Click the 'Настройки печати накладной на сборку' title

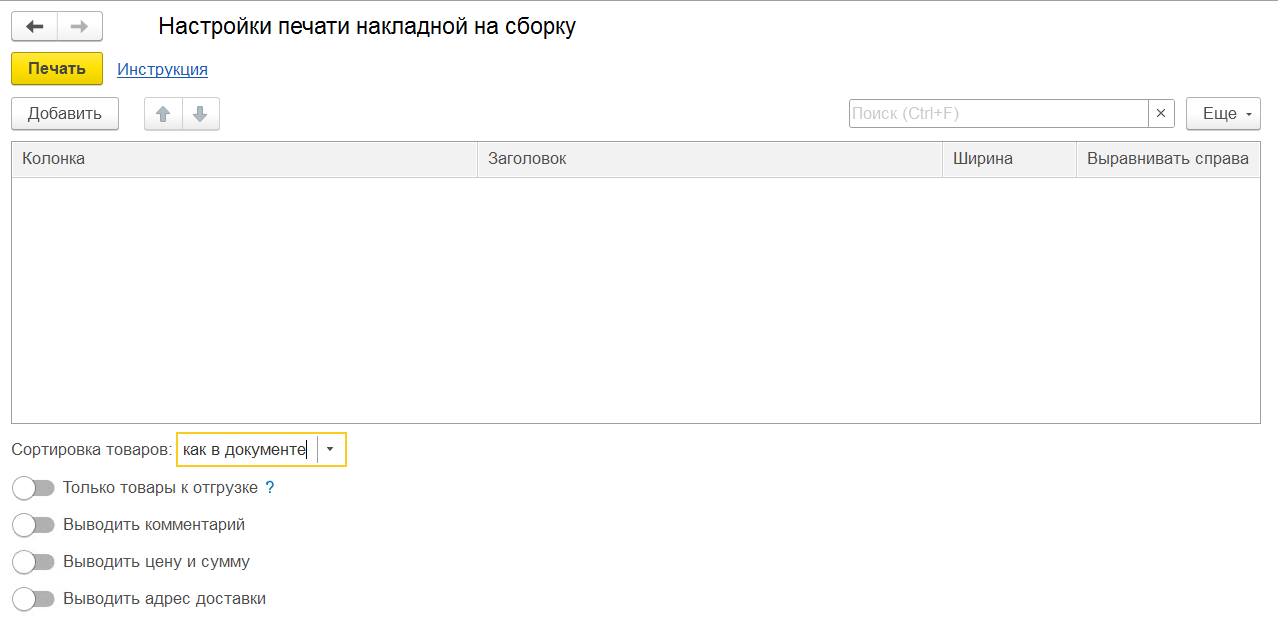[367, 27]
